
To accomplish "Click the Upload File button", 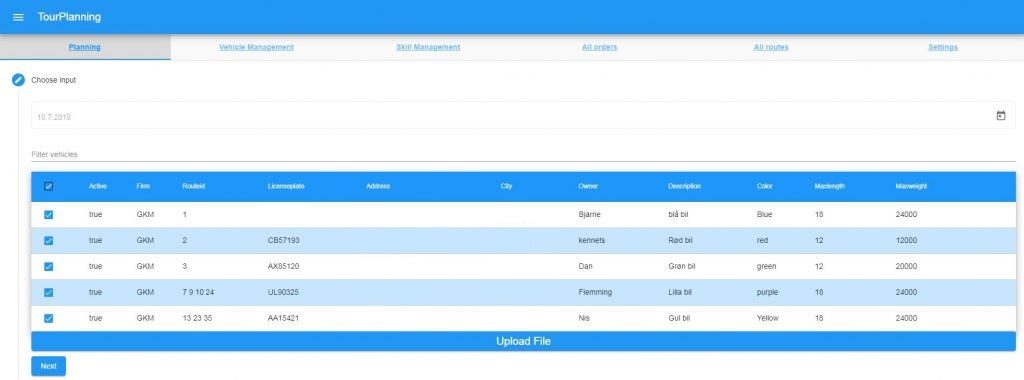I will point(523,341).
